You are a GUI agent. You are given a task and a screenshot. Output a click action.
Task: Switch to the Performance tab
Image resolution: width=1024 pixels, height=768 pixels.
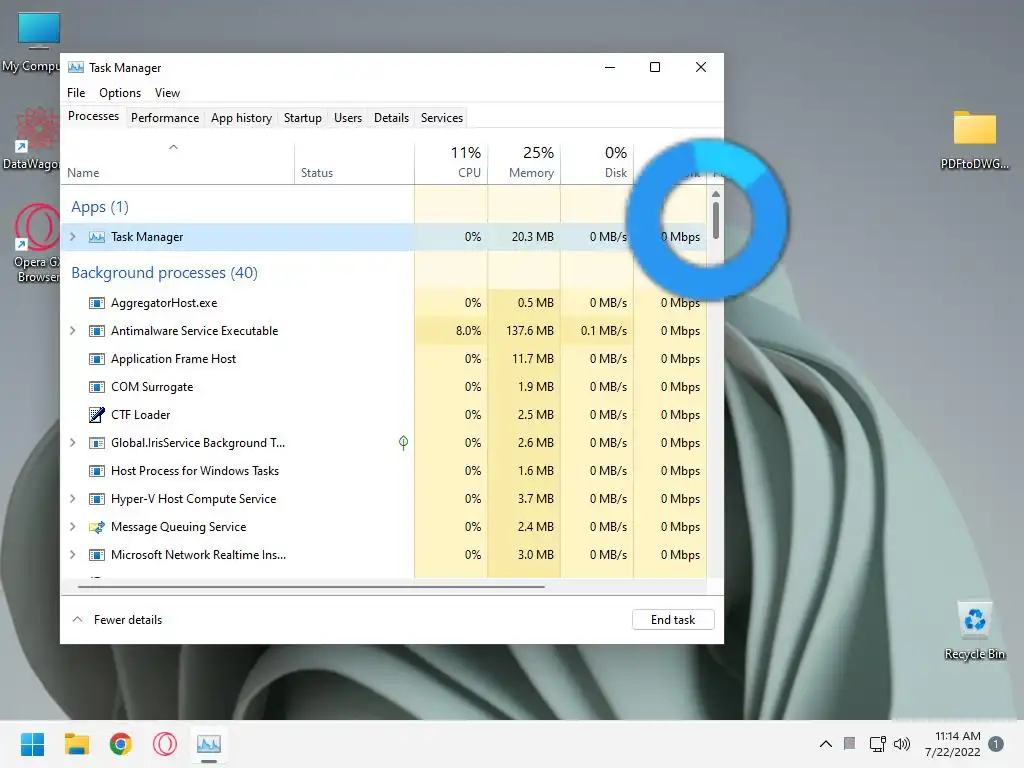tap(165, 118)
